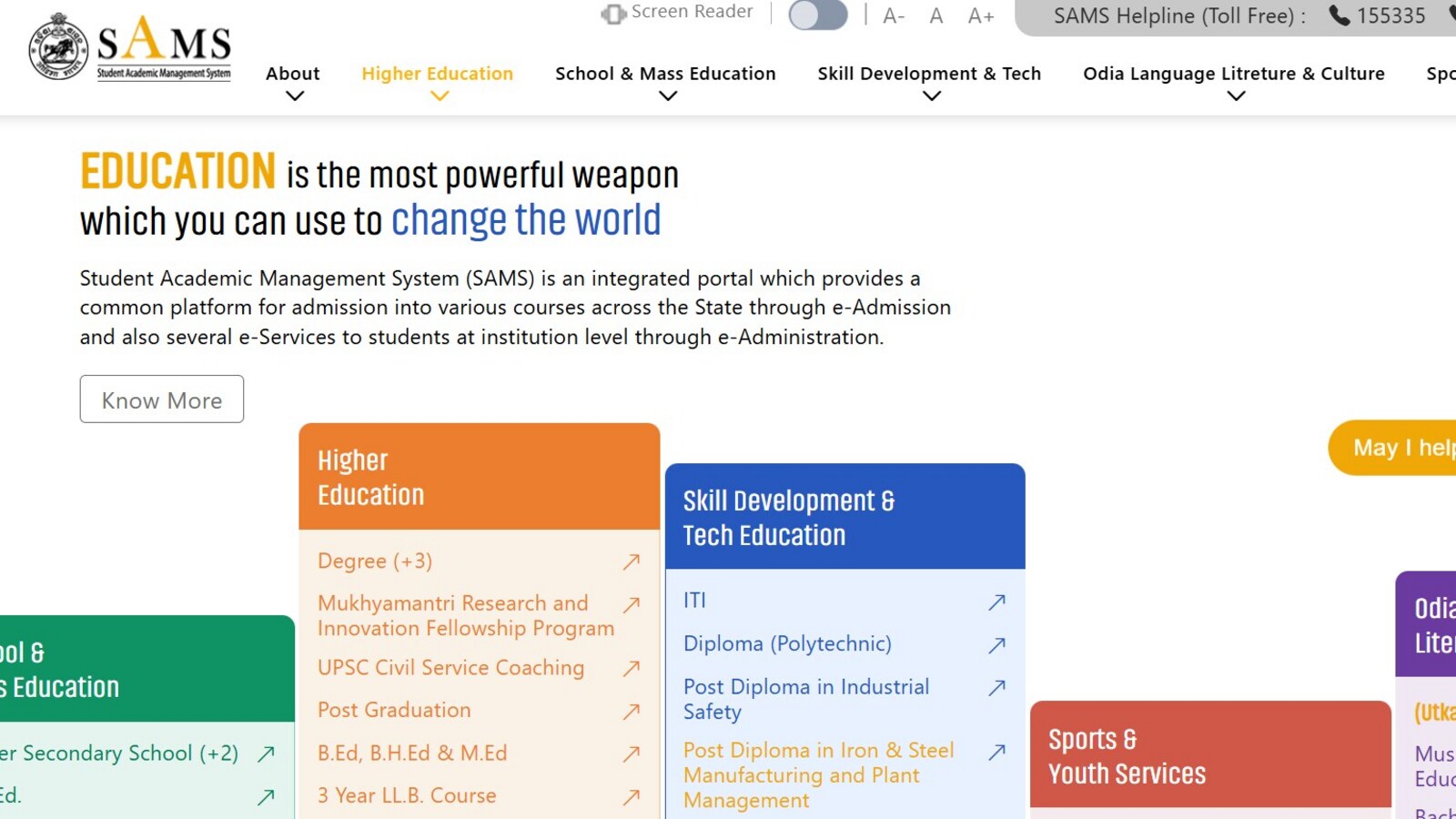Open the Post Graduation link

[394, 711]
